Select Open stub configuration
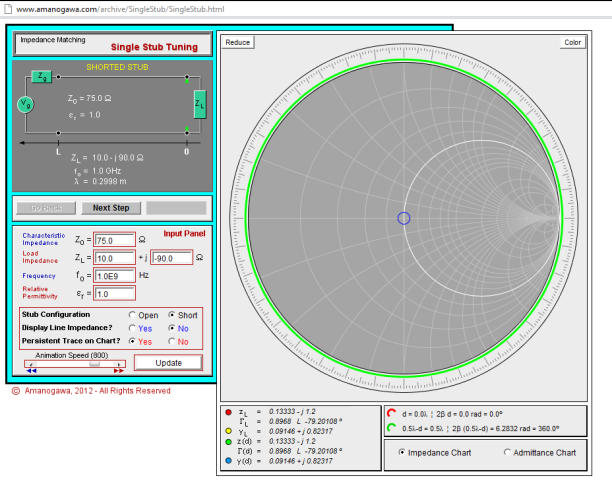This screenshot has width=612, height=480. 132,315
